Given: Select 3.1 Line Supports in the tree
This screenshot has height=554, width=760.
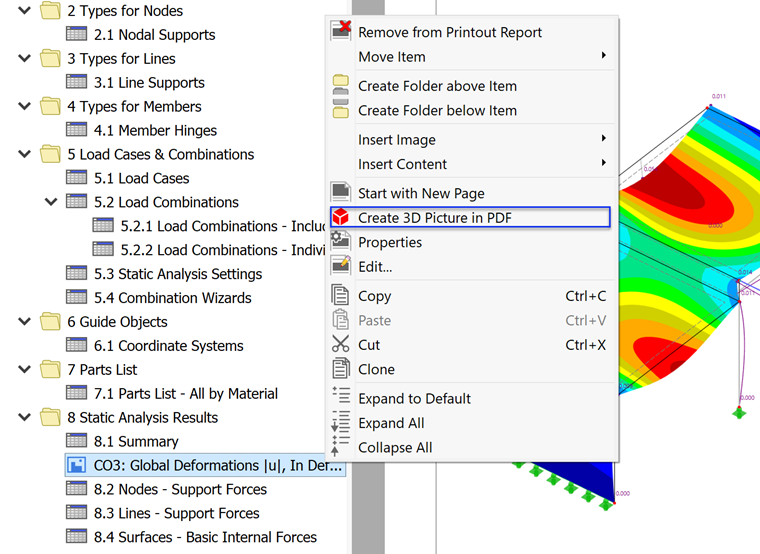Looking at the screenshot, I should click(149, 82).
